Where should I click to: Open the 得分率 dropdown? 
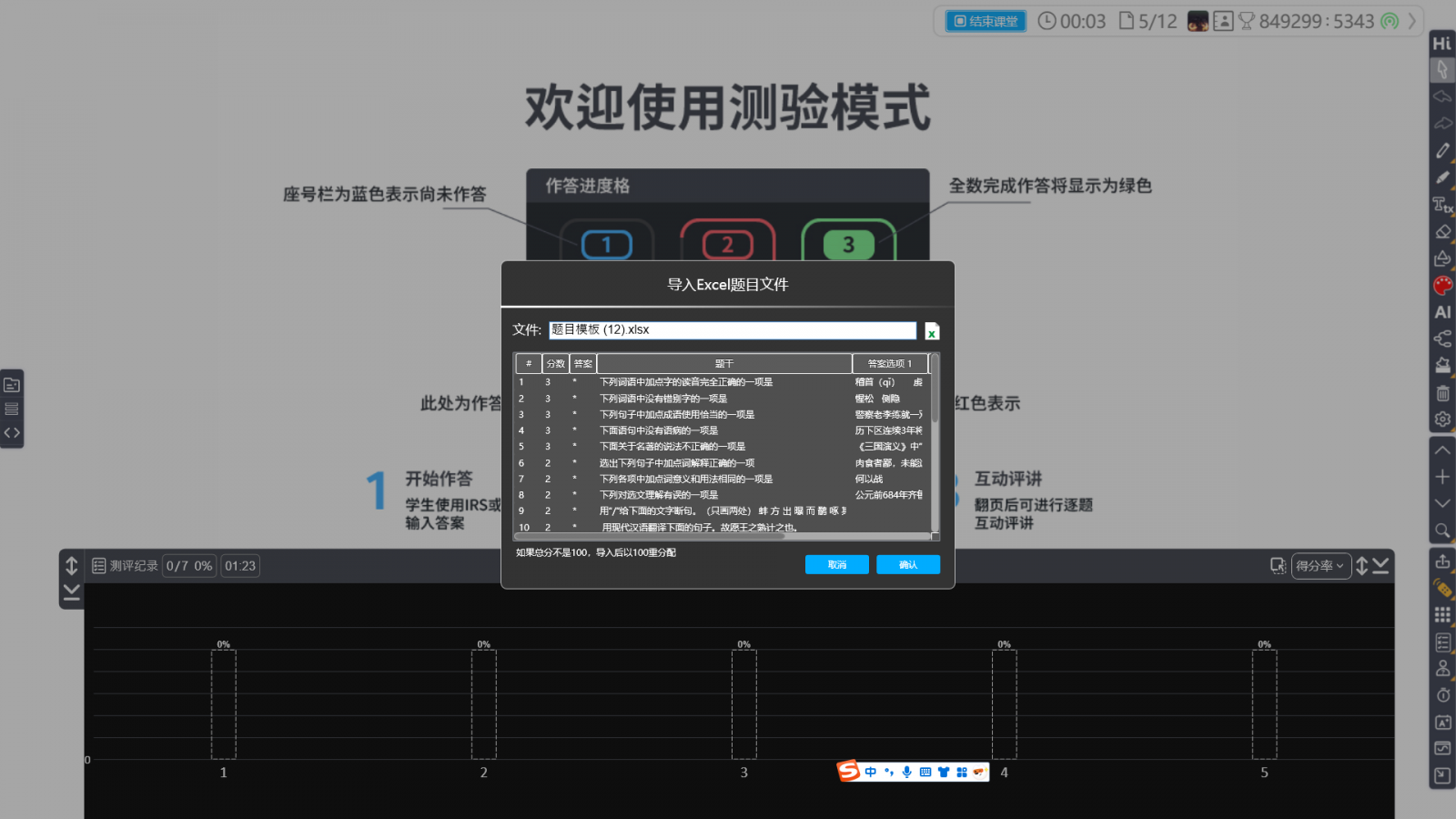click(1319, 566)
